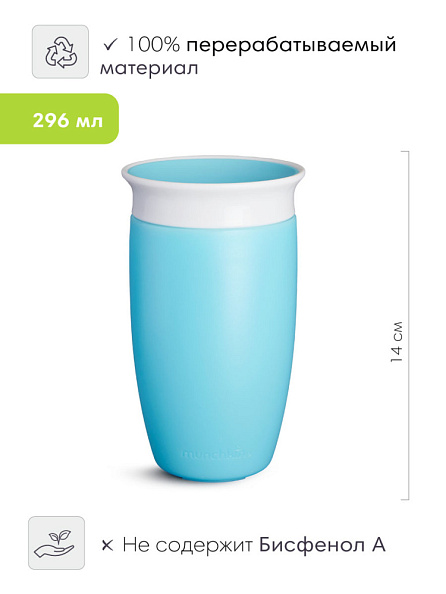The height and width of the screenshot is (594, 446).
Task: Select the green 296 мл badge
Action: 59,119
